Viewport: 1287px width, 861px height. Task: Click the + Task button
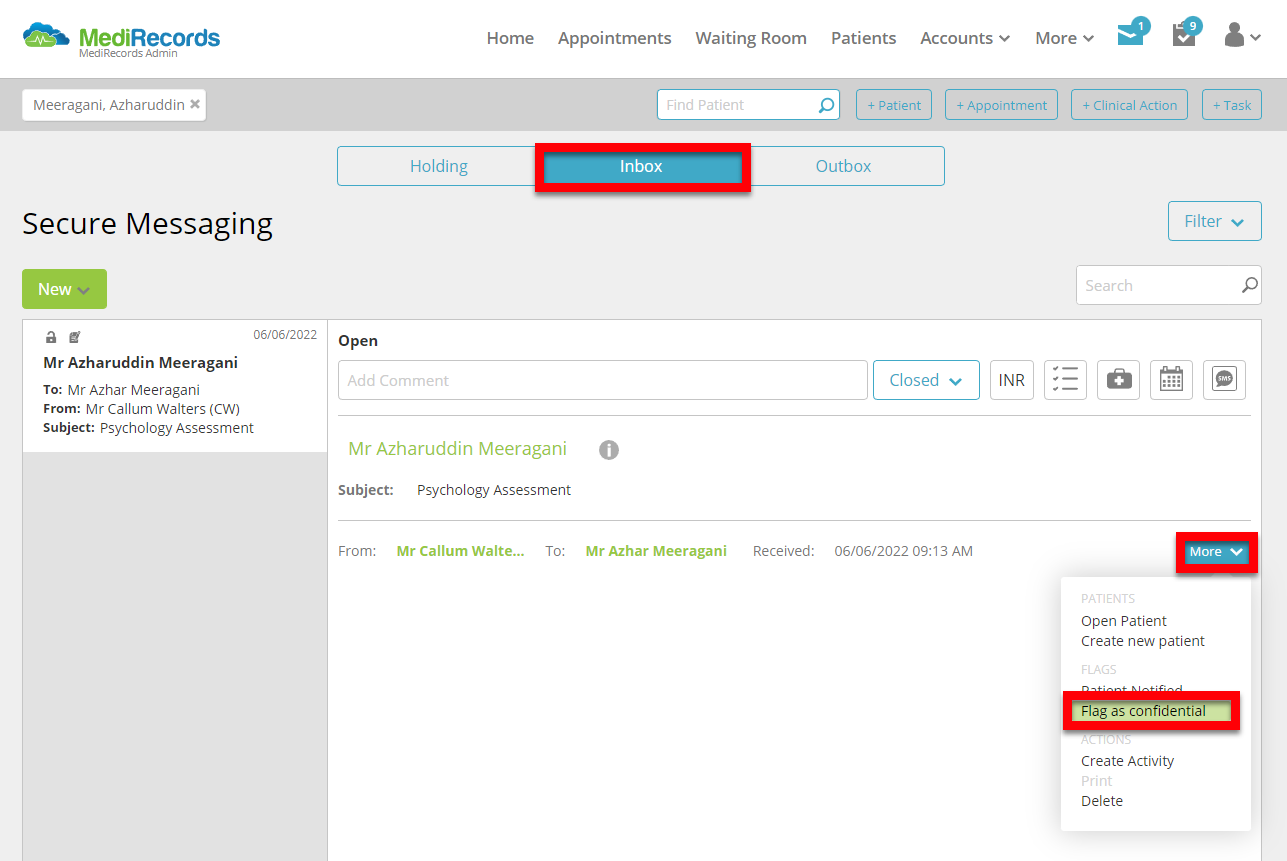1231,105
